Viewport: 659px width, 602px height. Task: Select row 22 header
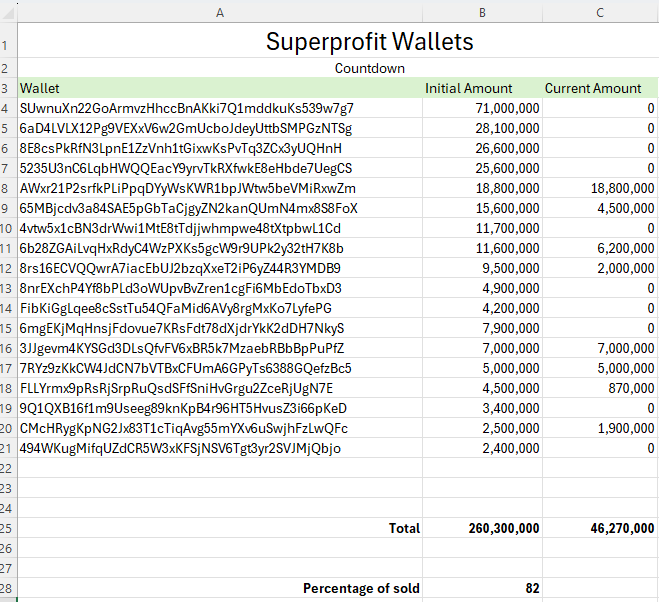pos(8,468)
